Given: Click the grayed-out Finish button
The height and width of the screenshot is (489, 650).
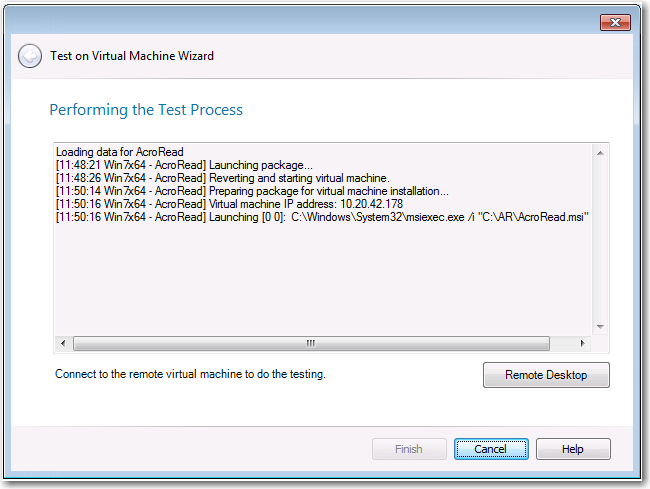Looking at the screenshot, I should (x=409, y=449).
